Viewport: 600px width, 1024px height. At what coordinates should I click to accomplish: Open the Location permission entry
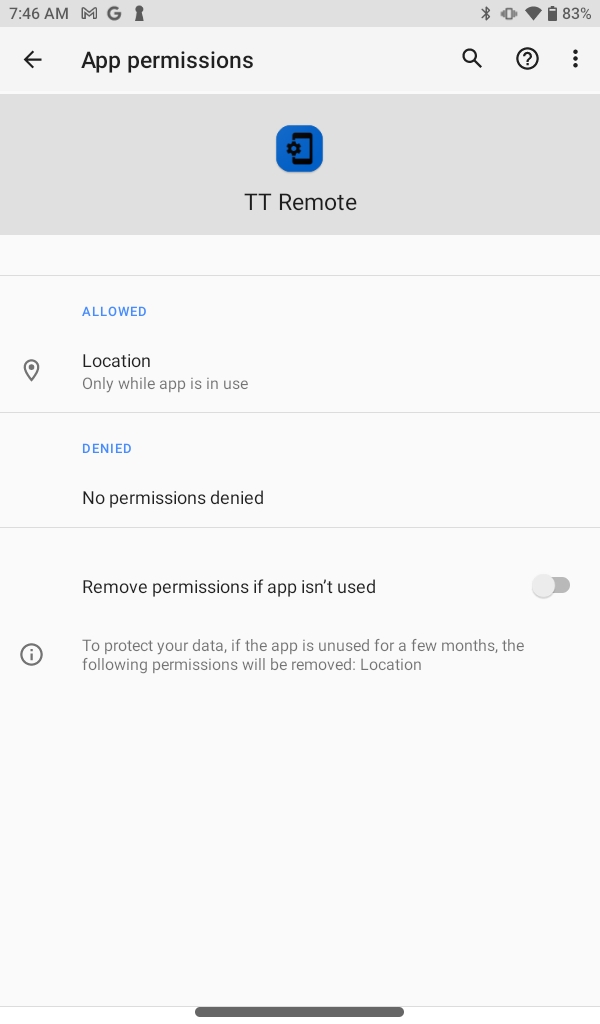pyautogui.click(x=300, y=371)
